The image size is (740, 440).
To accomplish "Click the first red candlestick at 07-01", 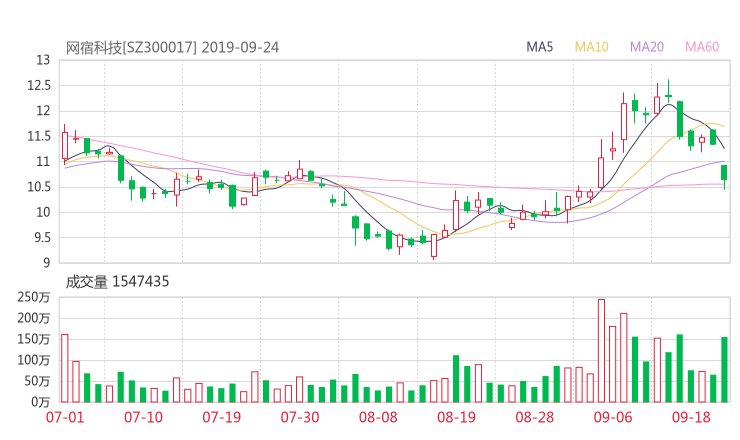I will tap(65, 145).
